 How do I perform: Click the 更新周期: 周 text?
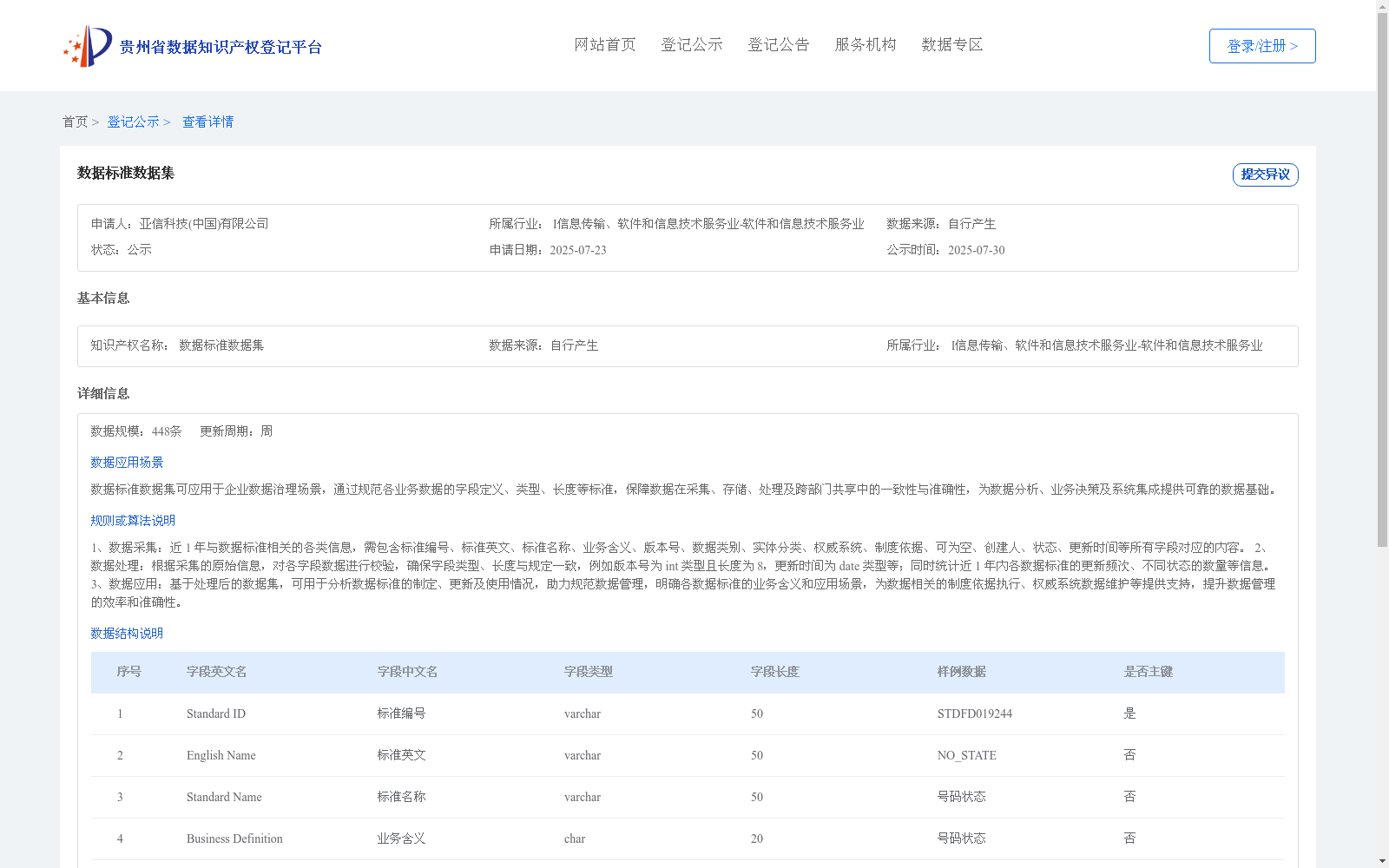236,431
